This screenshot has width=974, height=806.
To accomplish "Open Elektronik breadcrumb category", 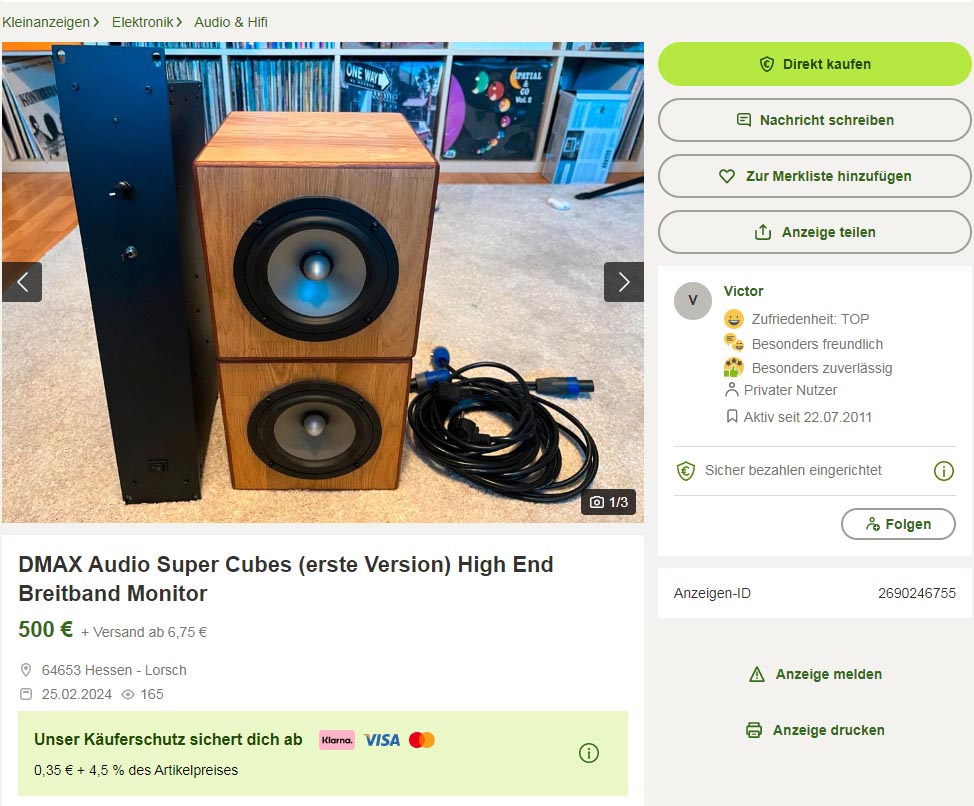I will pos(142,22).
